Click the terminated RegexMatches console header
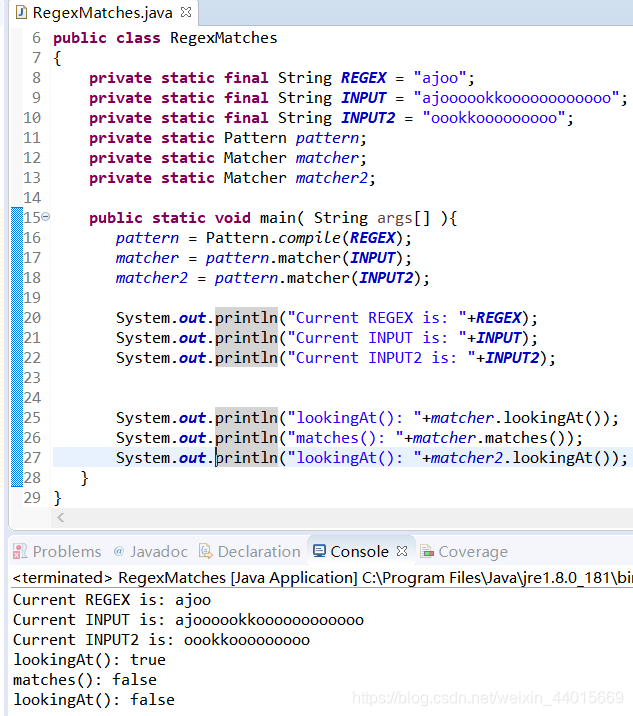 pos(322,578)
